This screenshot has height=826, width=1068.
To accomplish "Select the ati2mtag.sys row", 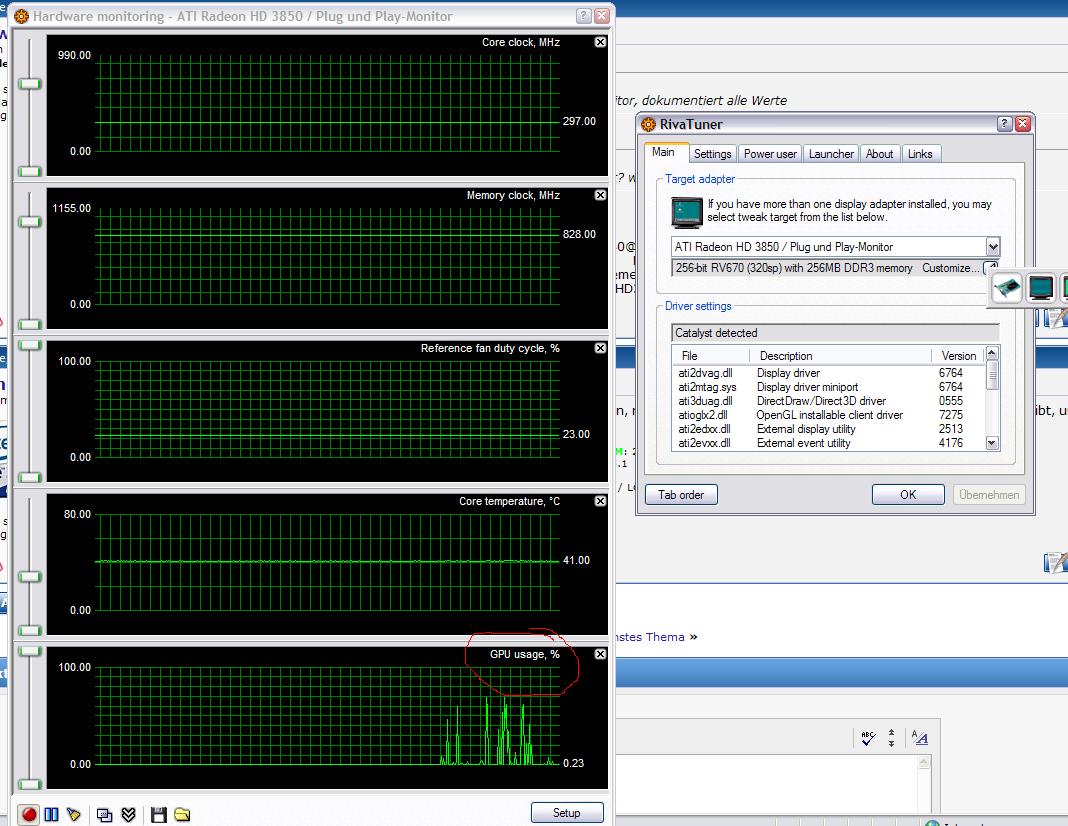I will point(828,387).
